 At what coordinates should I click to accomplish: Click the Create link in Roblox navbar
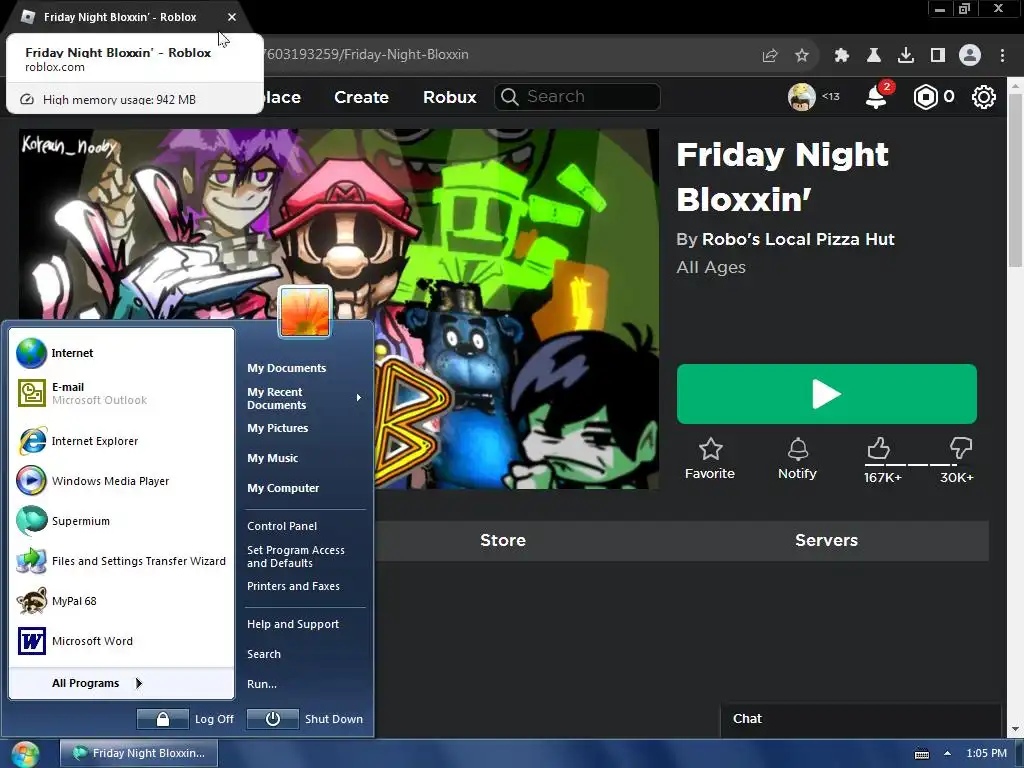[x=361, y=97]
